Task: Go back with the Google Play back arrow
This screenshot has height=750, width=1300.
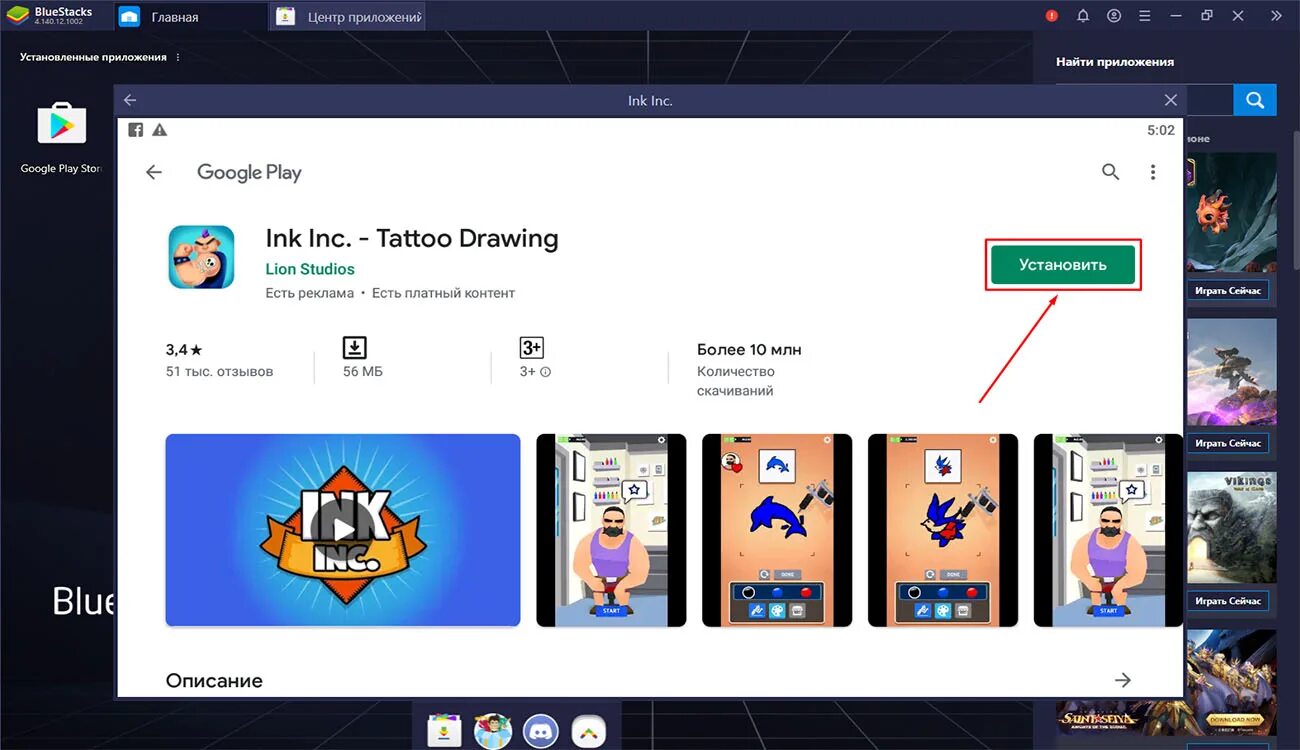Action: click(x=154, y=172)
